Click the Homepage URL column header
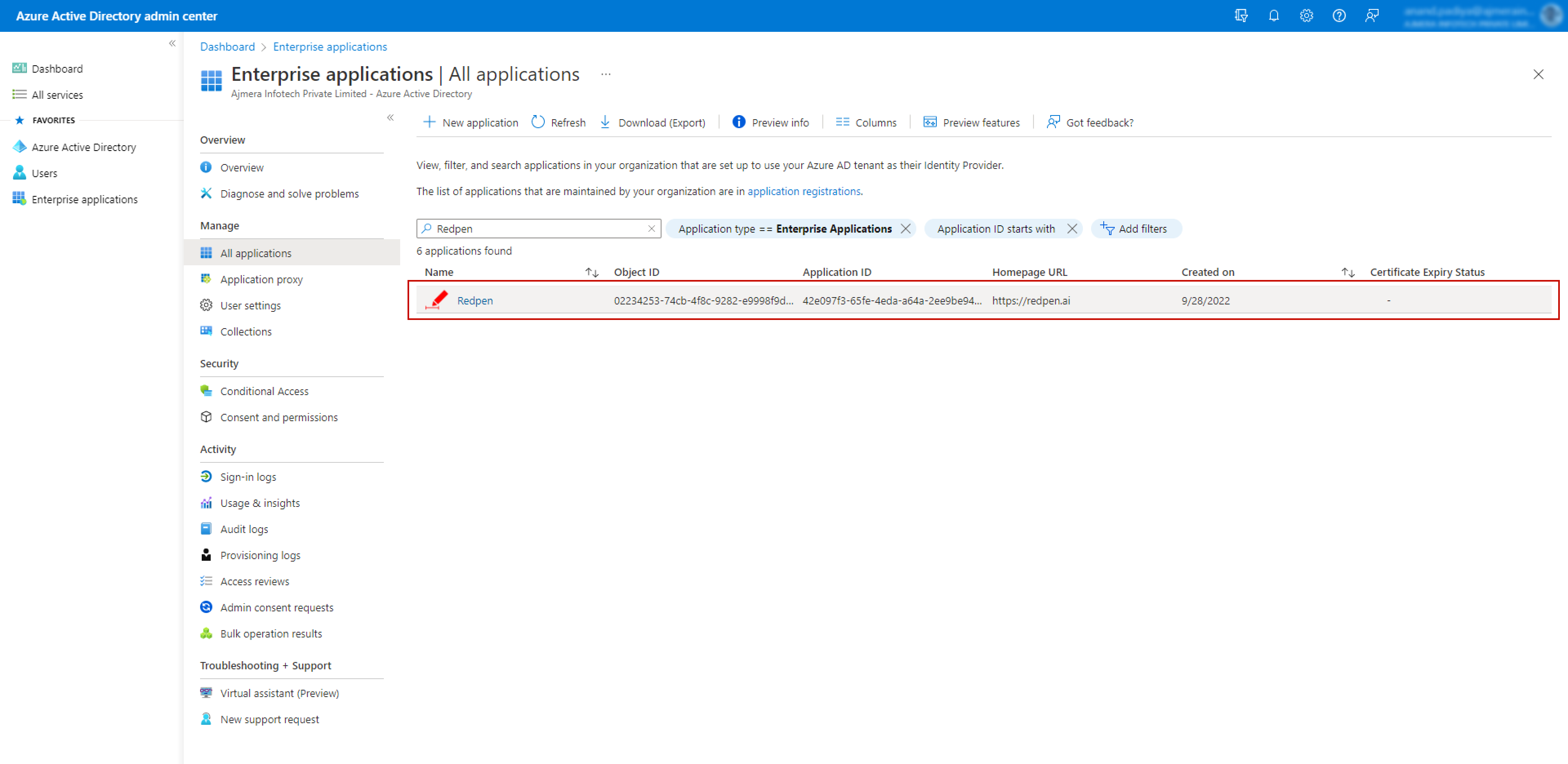The height and width of the screenshot is (764, 1568). (x=1029, y=273)
